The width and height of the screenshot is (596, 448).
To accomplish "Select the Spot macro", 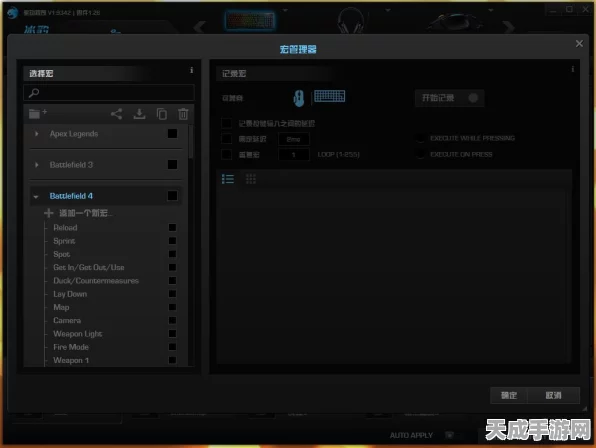I will click(x=62, y=254).
